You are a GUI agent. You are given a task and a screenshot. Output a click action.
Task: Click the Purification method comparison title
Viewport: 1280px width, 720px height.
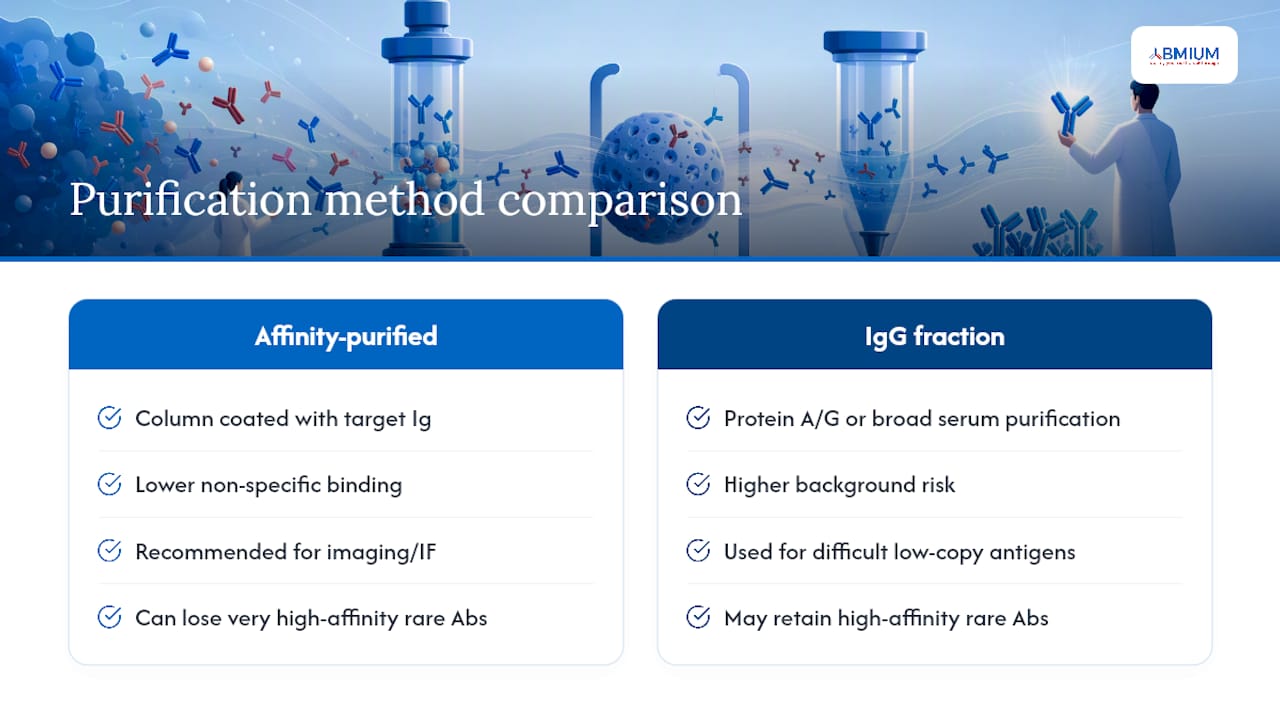coord(406,200)
